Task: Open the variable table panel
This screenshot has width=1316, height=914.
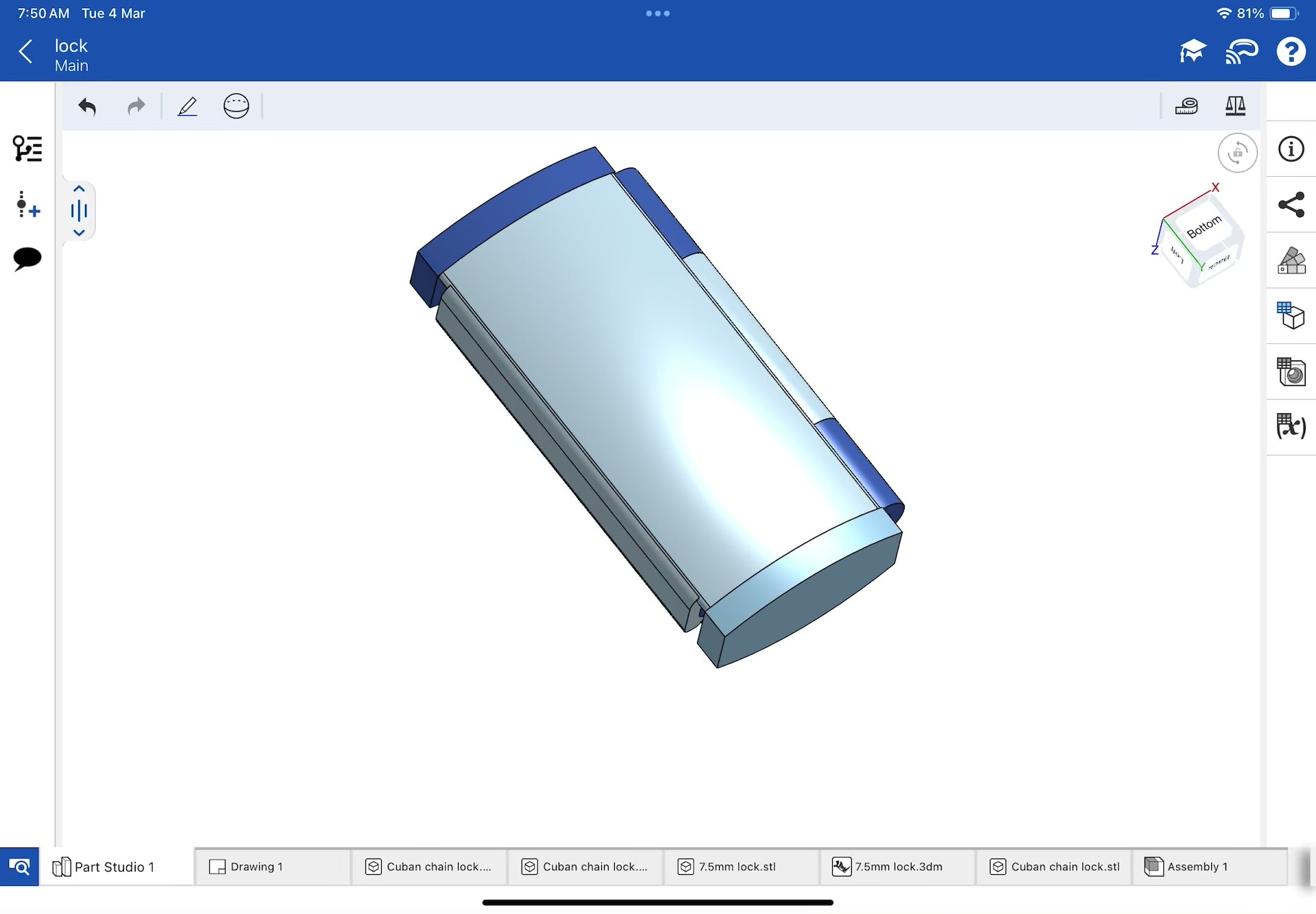Action: point(1291,426)
